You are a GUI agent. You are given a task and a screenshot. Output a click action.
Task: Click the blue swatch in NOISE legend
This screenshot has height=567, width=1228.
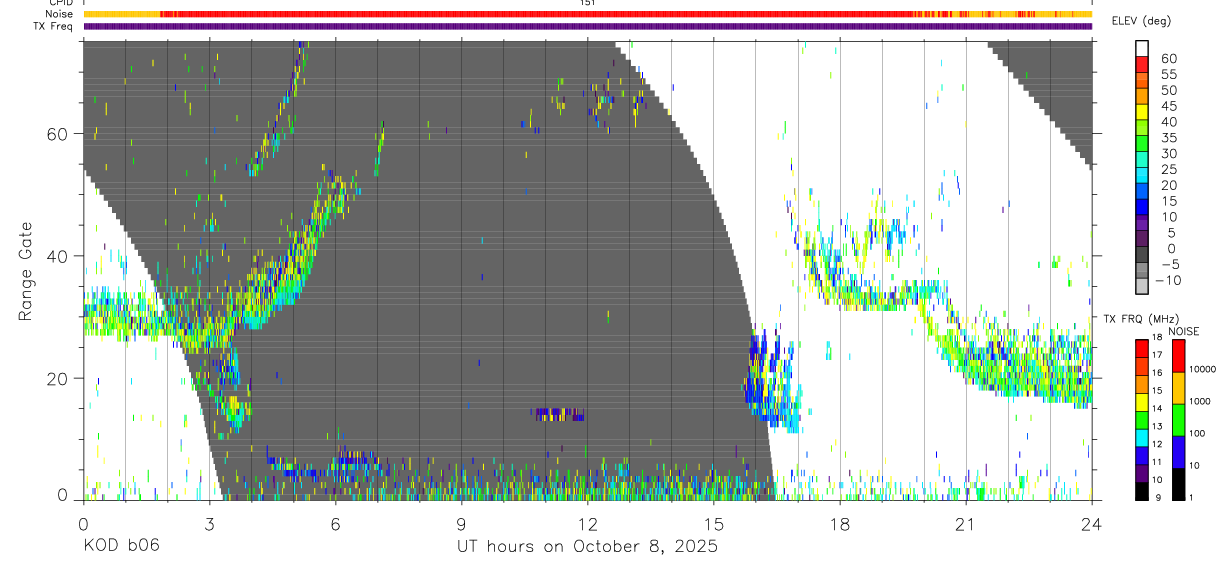[x=1177, y=452]
